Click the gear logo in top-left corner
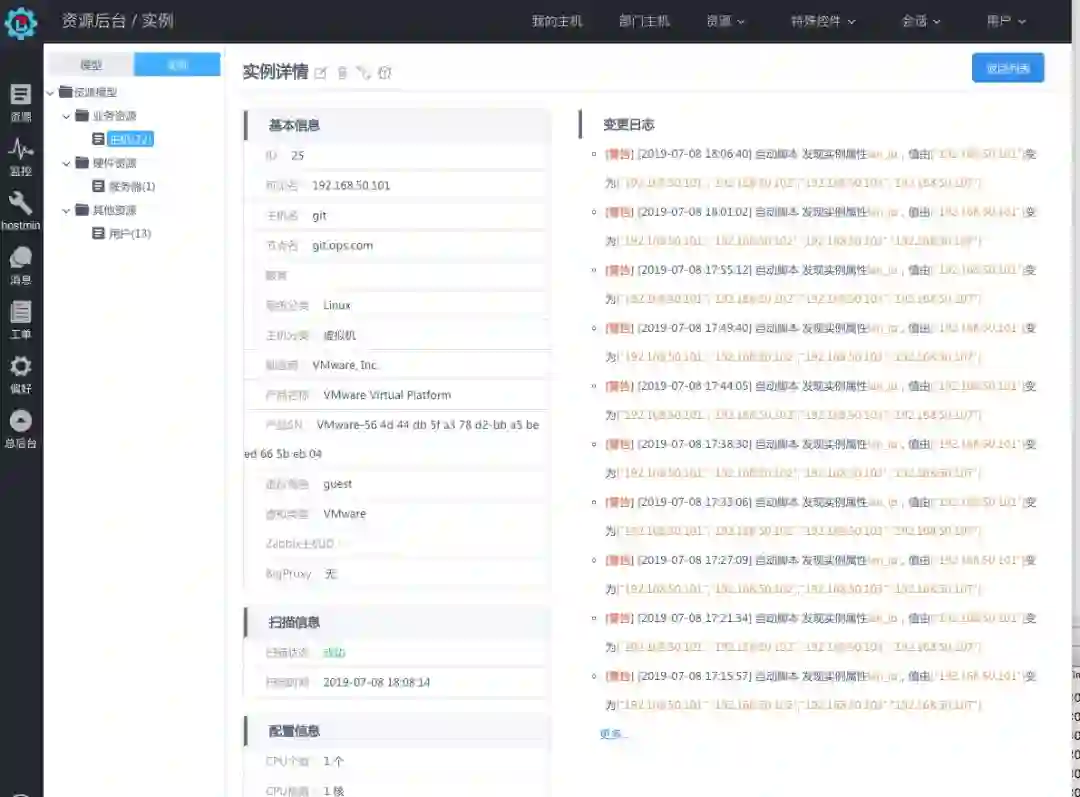Image resolution: width=1080 pixels, height=797 pixels. [x=21, y=23]
